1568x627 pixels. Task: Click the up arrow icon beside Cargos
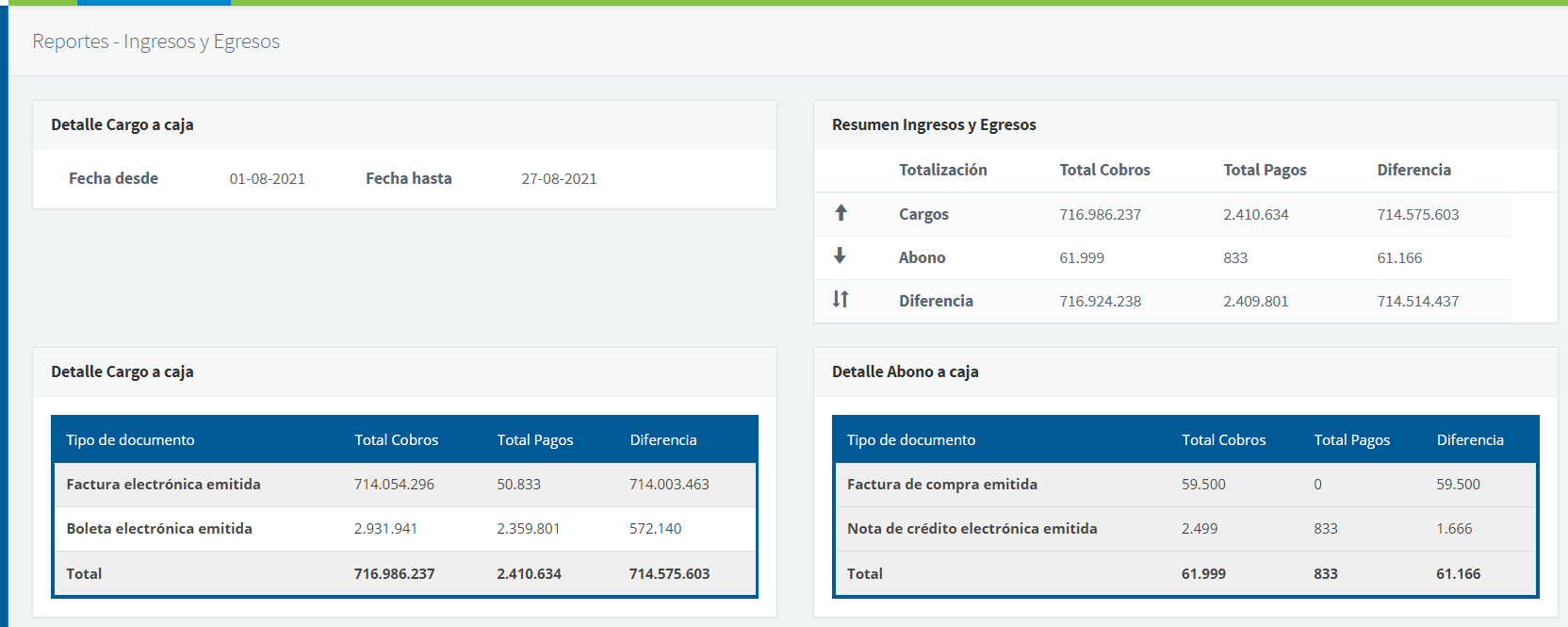click(x=841, y=213)
